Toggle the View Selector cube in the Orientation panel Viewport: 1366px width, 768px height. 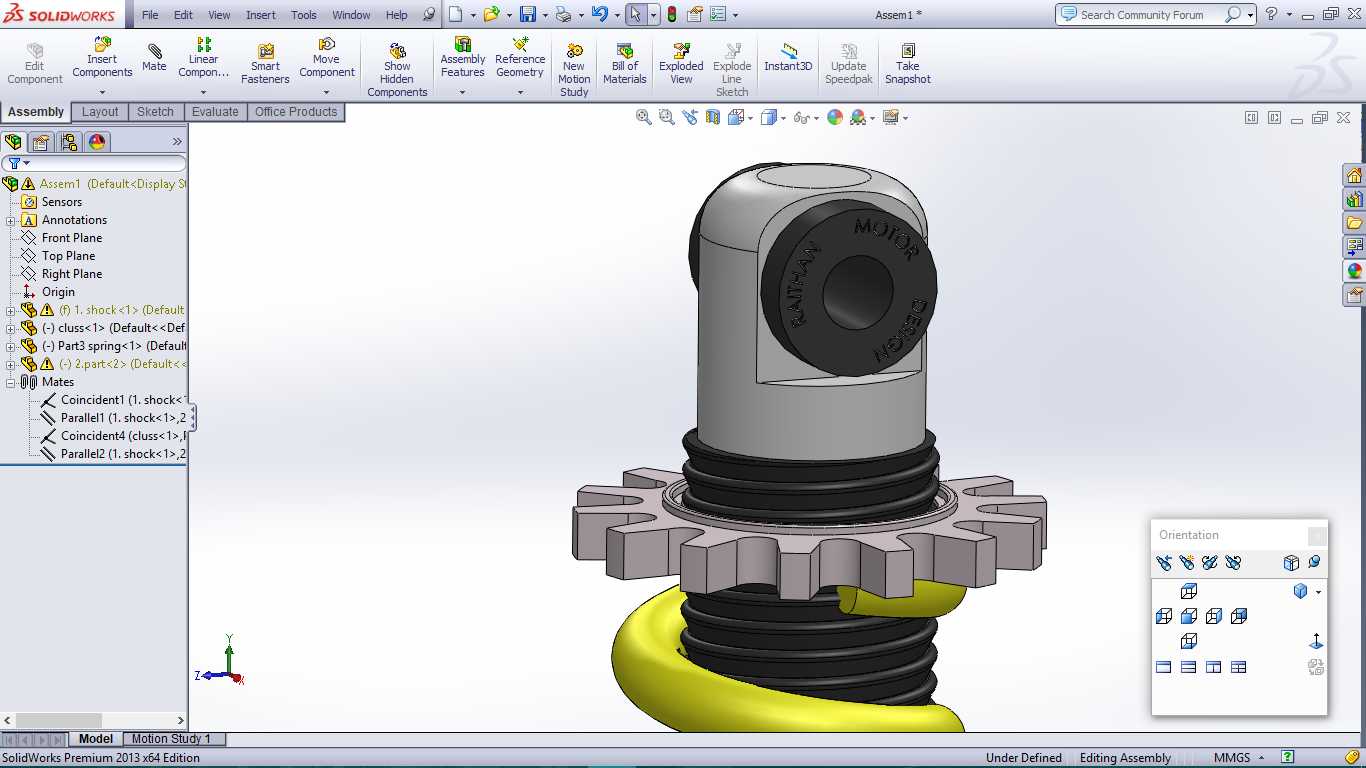click(x=1291, y=563)
